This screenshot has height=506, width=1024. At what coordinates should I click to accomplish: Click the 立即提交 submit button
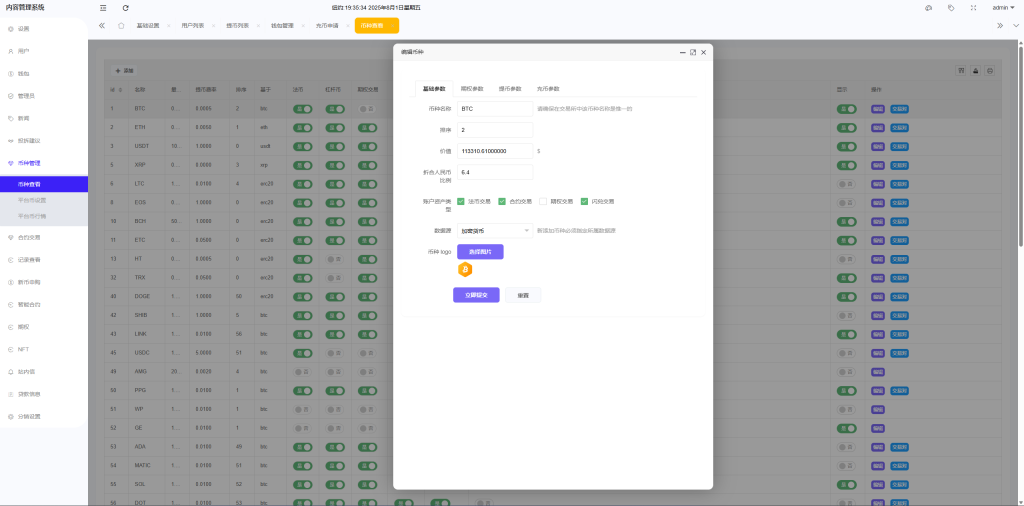click(x=476, y=295)
